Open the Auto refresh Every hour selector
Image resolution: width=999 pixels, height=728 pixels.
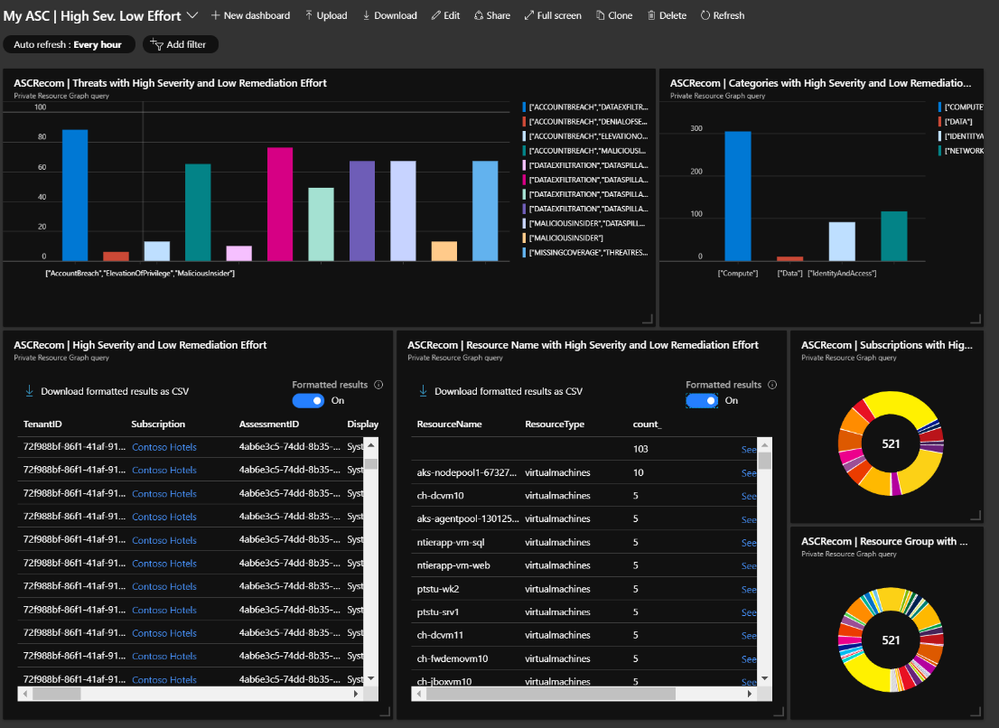69,45
